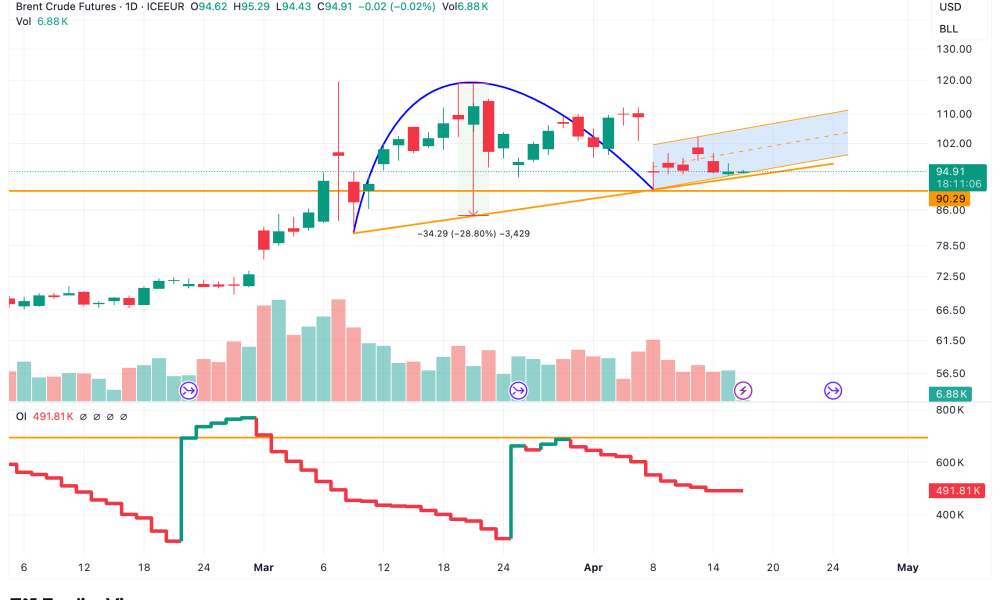
Task: Click the circled arrow event icon near April 24
Action: coord(832,390)
